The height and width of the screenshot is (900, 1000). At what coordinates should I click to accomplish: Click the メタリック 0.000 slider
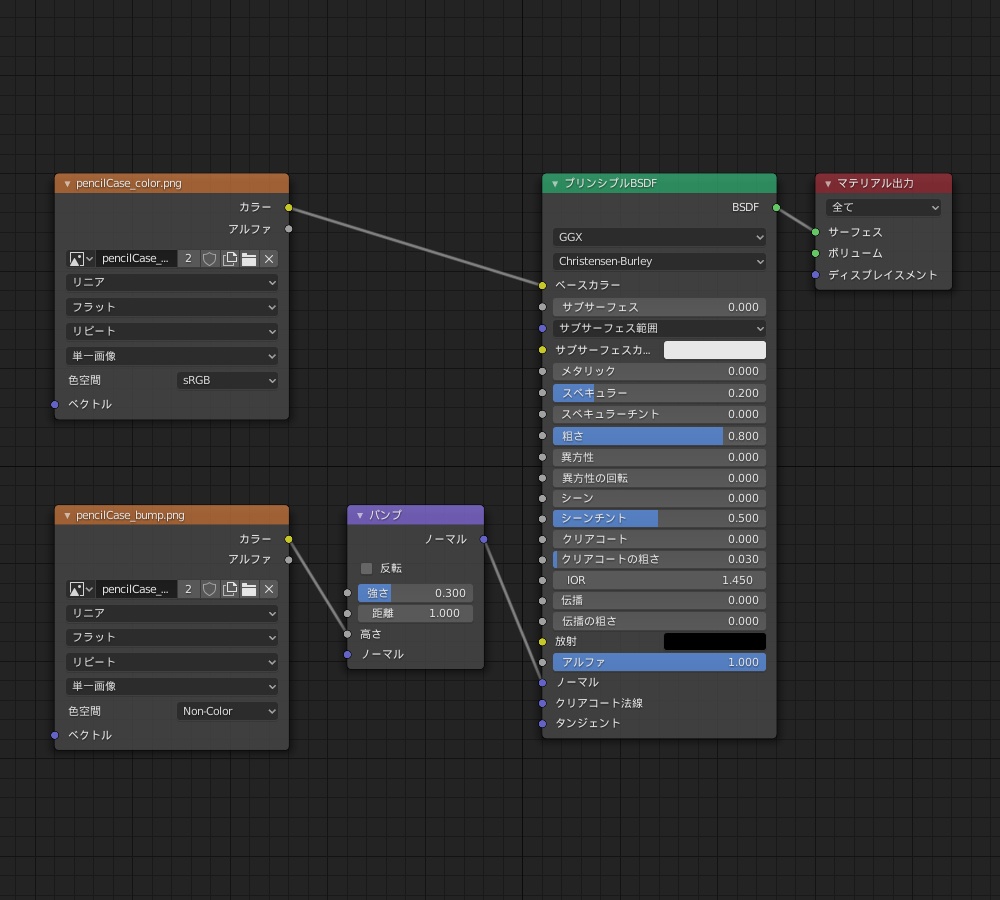659,371
